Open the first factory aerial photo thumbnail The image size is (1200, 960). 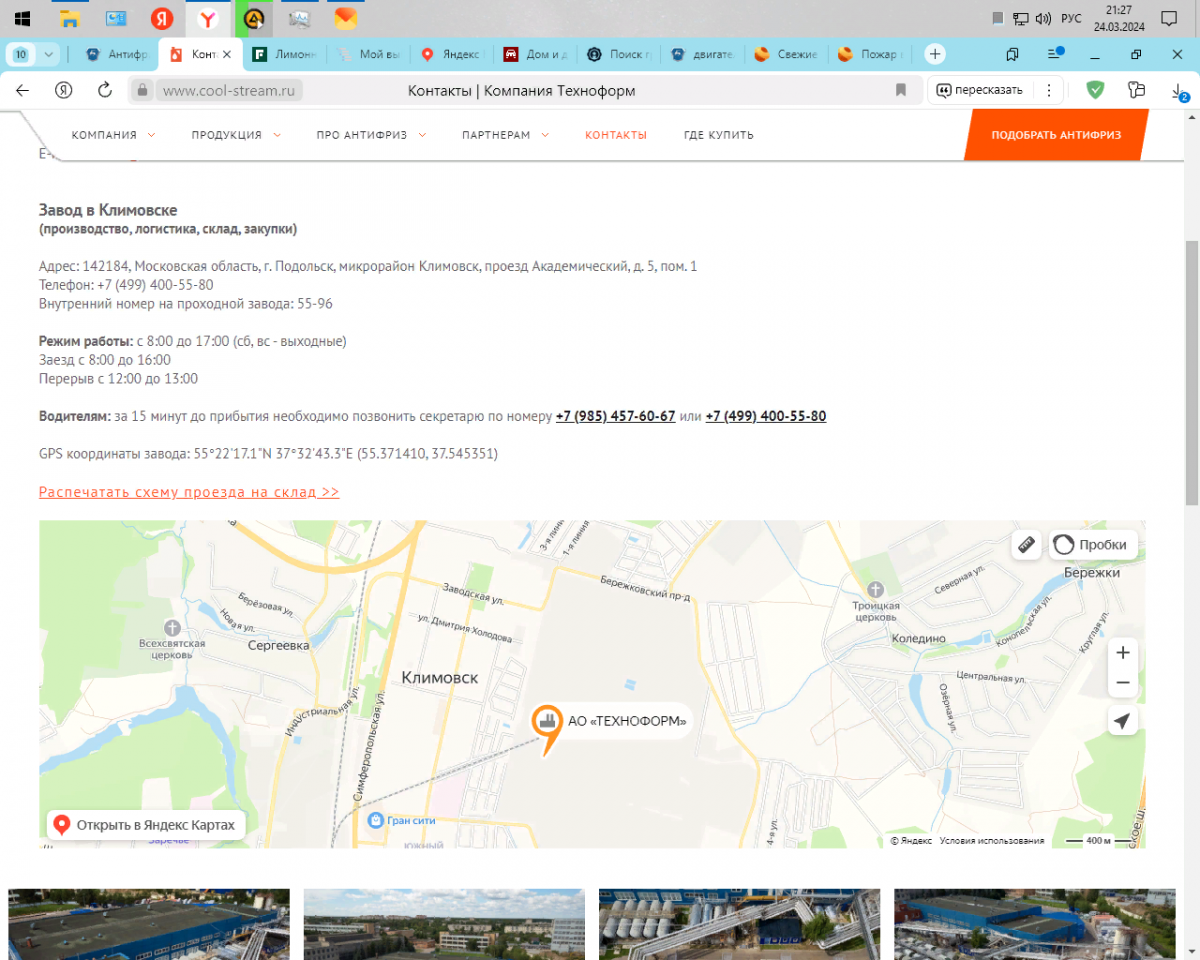pos(149,924)
